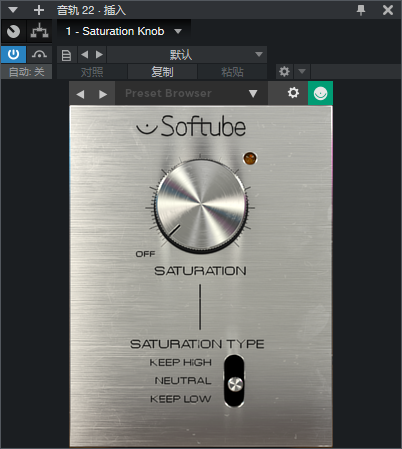This screenshot has width=402, height=449.
Task: Add a new insert with plus icon
Action: pyautogui.click(x=39, y=10)
